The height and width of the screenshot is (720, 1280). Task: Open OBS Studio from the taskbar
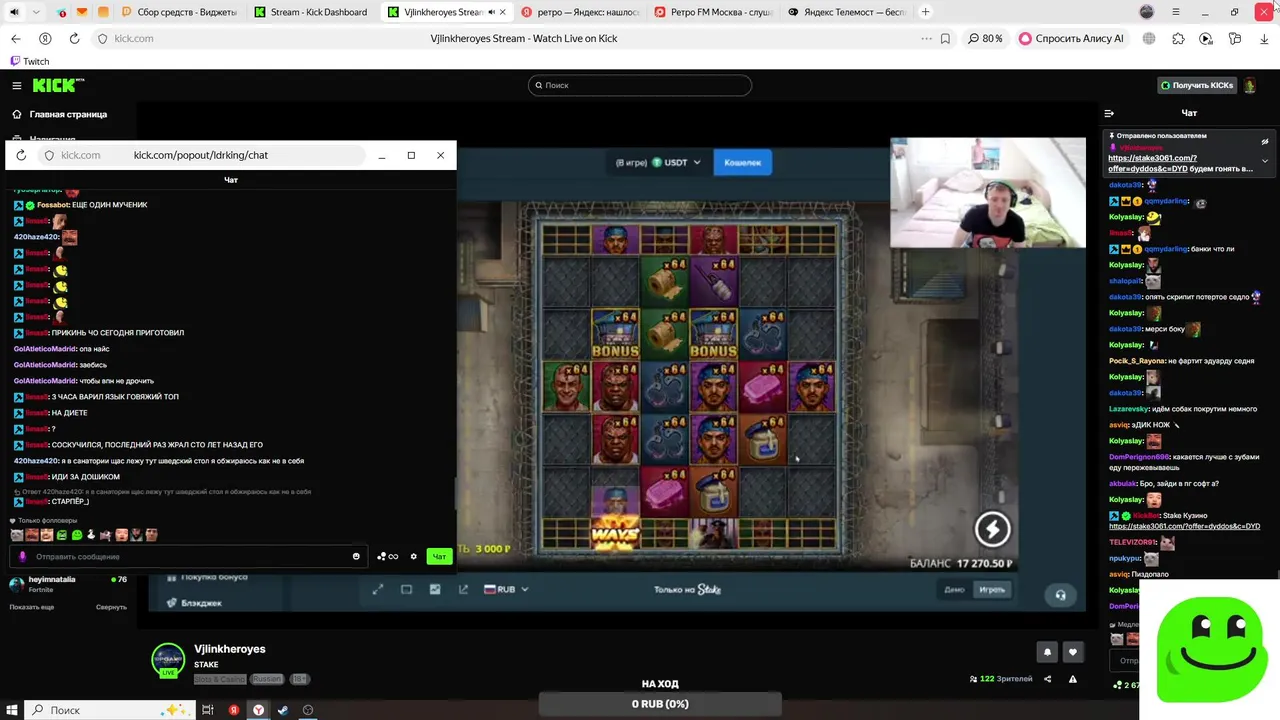coord(308,710)
